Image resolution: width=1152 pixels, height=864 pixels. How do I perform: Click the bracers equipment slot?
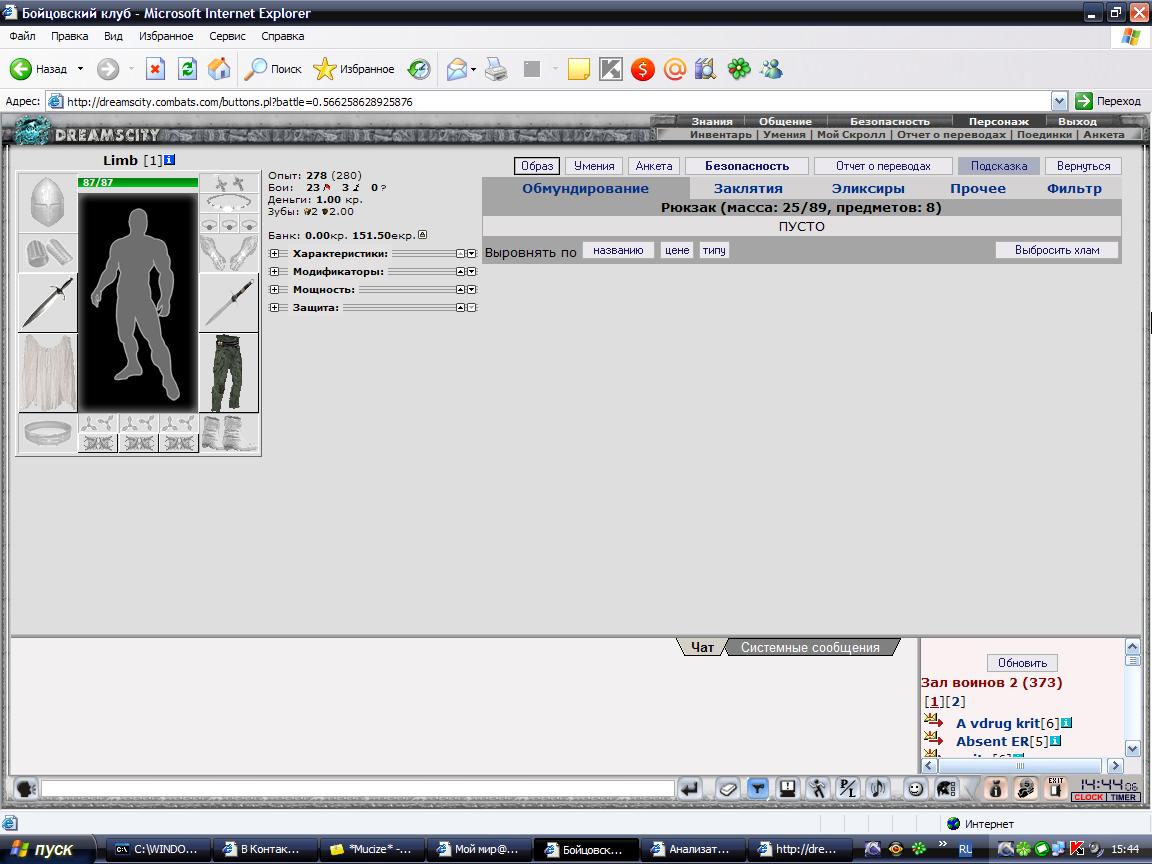coord(47,253)
